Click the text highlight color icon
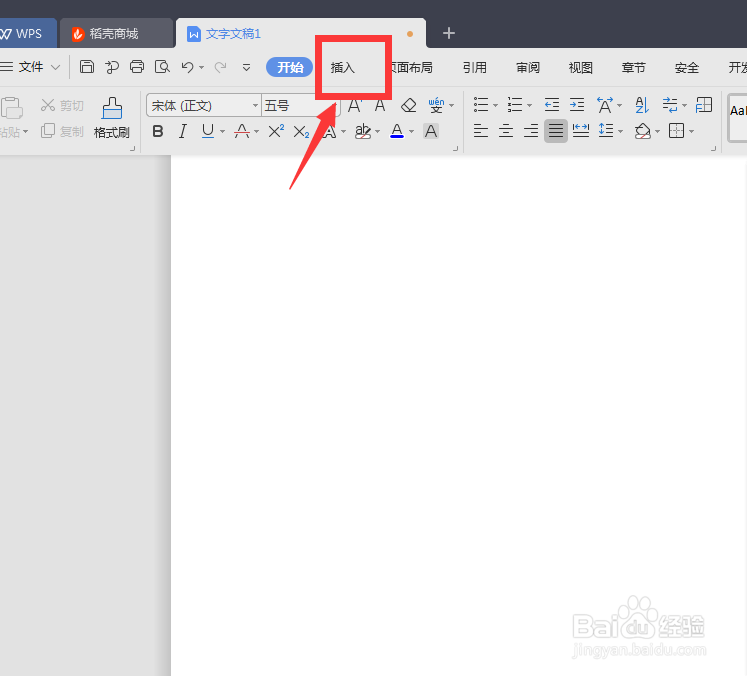This screenshot has width=747, height=676. point(363,131)
